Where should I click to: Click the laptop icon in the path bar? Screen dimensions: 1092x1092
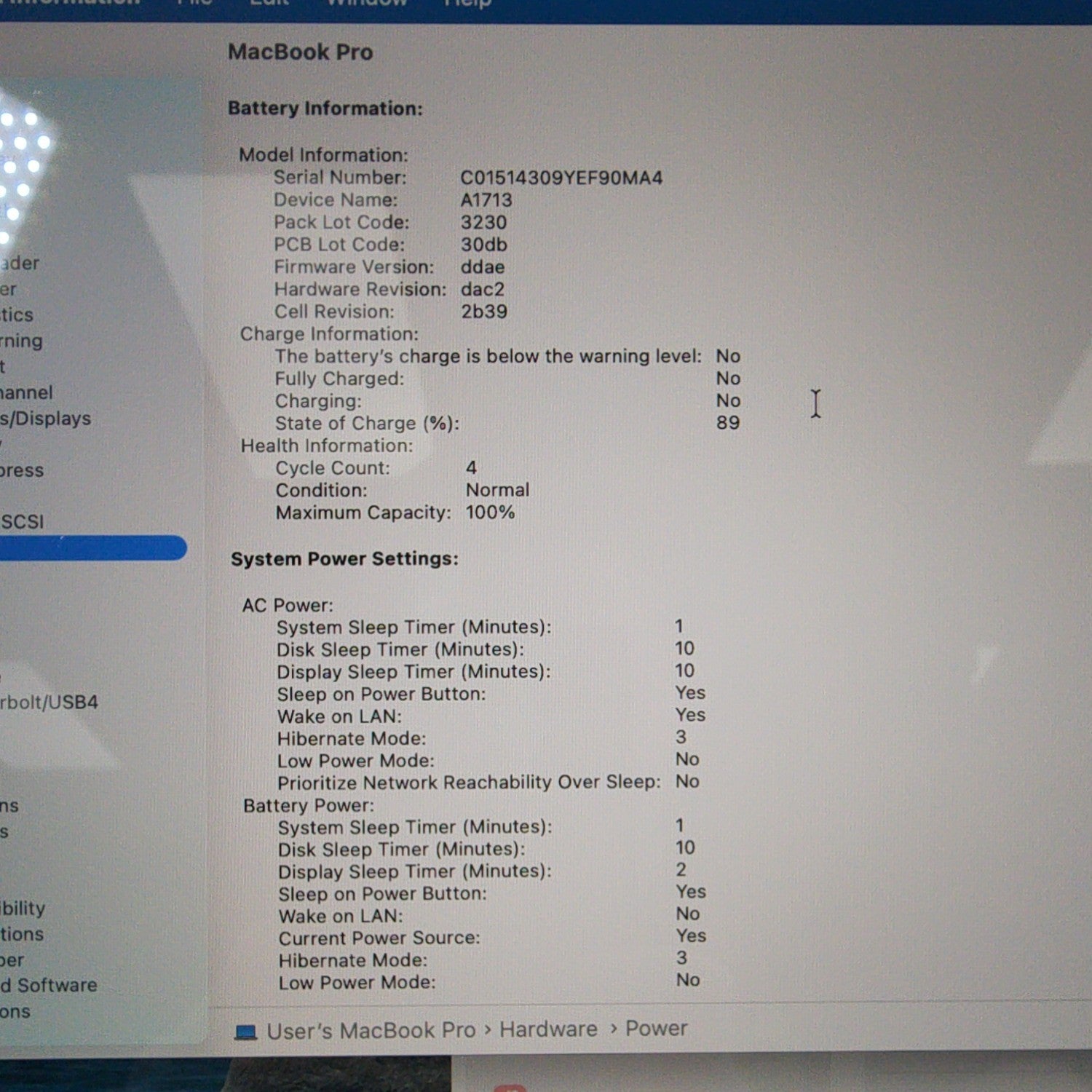tap(246, 1032)
